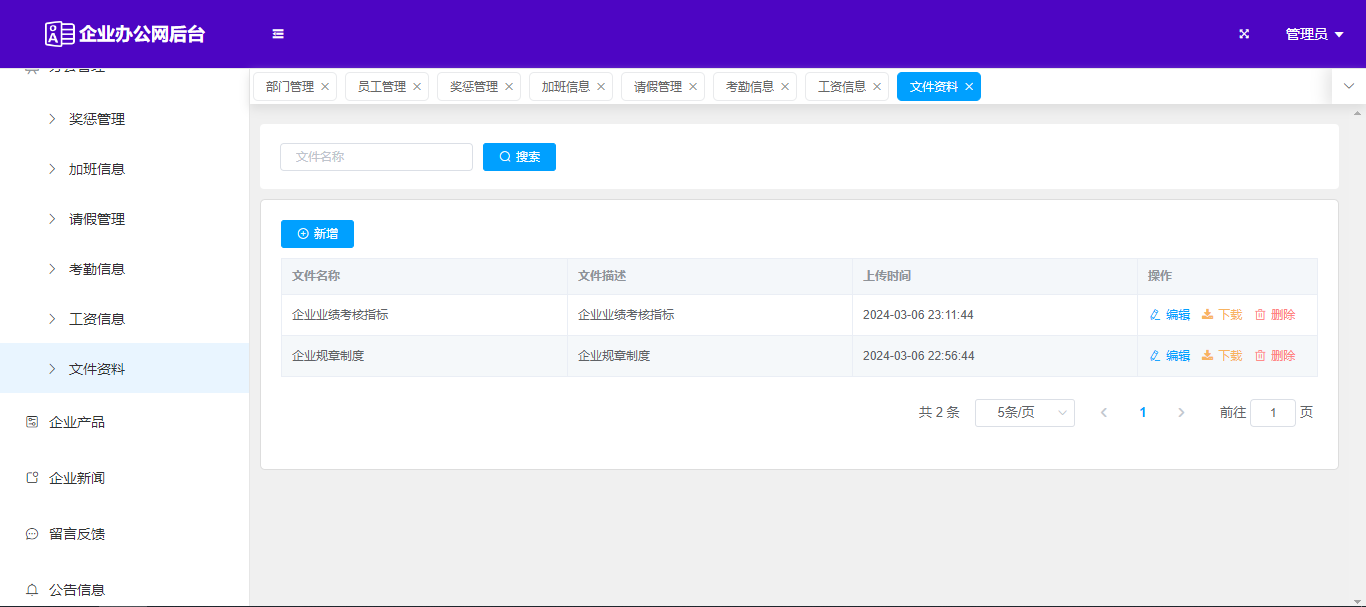
Task: Click the 新增 button
Action: [x=317, y=234]
